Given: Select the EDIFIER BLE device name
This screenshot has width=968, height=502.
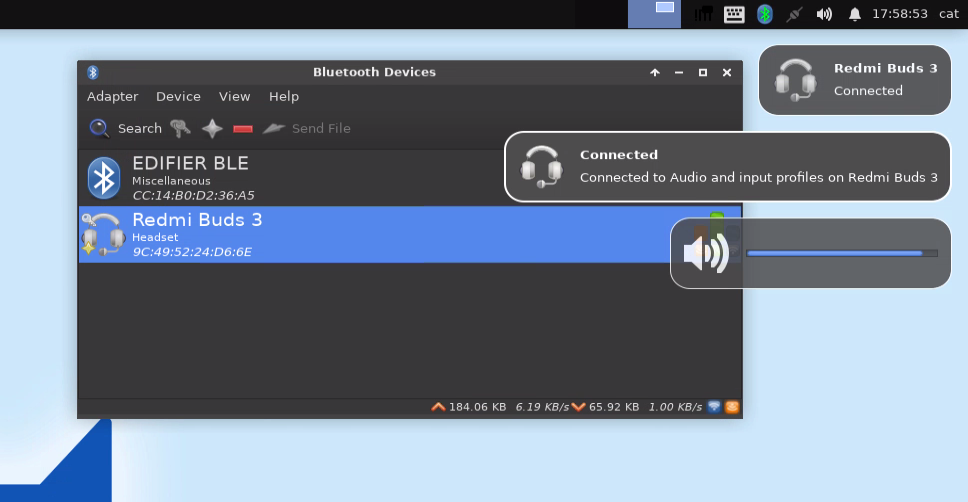Looking at the screenshot, I should click(191, 163).
